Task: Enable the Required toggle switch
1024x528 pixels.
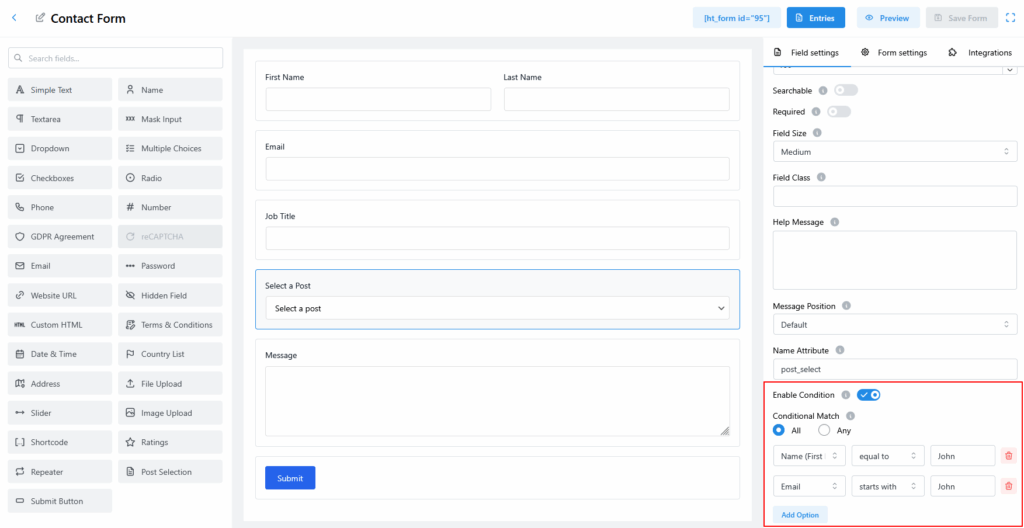Action: 838,112
